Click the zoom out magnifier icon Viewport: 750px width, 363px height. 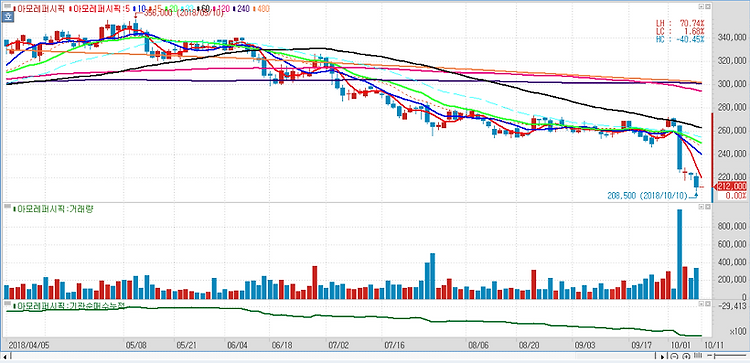pyautogui.click(x=674, y=356)
